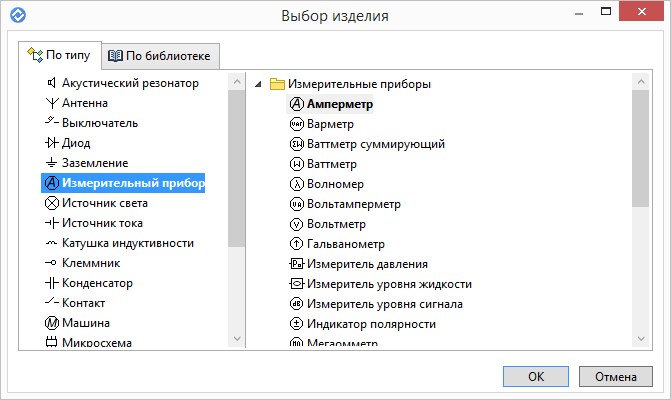Image resolution: width=671 pixels, height=400 pixels.
Task: Pick the Wattmeter icon
Action: tap(296, 164)
